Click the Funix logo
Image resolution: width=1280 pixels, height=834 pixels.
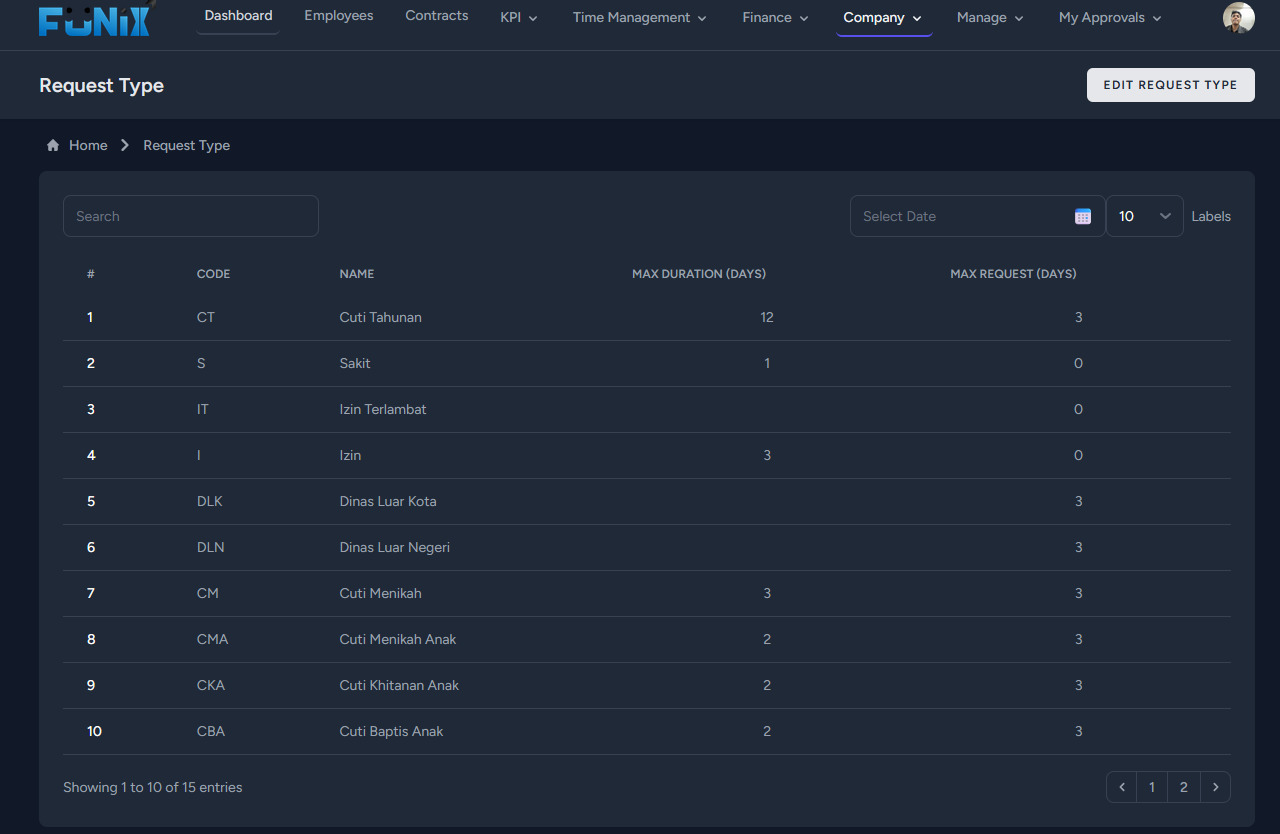point(96,20)
